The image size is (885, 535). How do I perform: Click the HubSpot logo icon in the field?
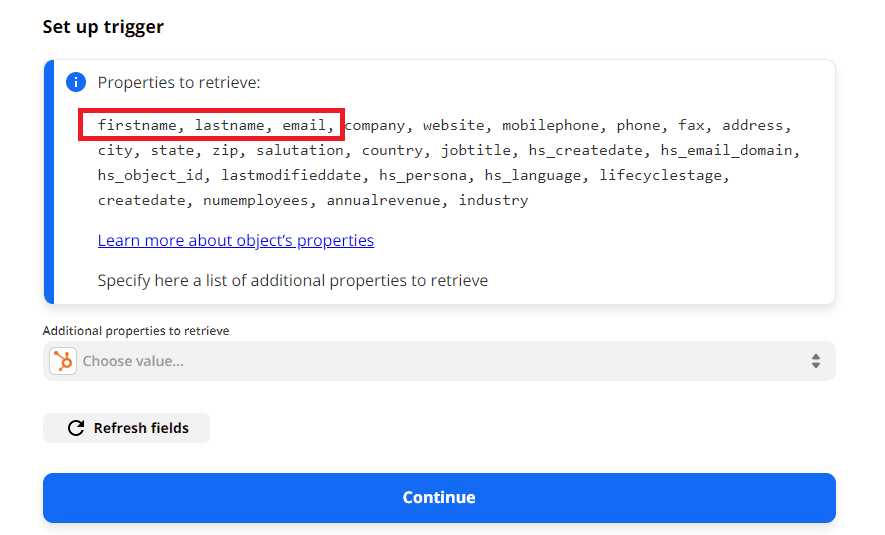pos(63,361)
